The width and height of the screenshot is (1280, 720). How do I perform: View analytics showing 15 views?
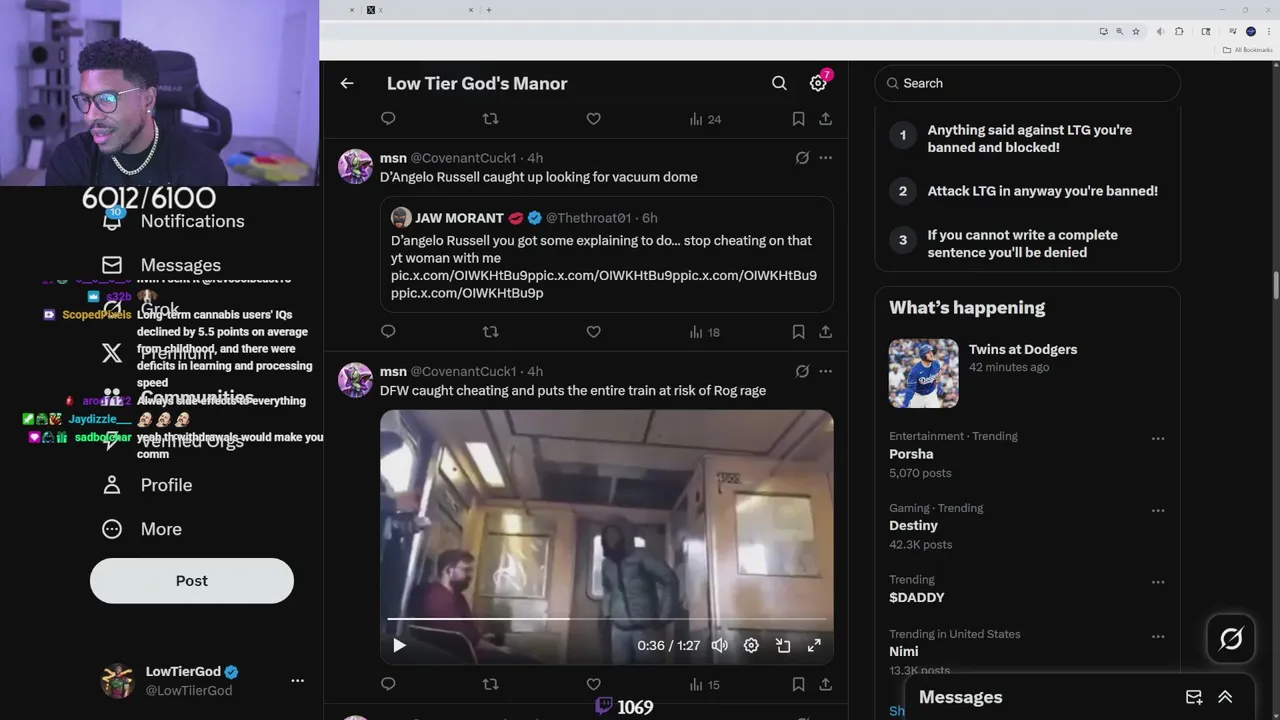[704, 685]
